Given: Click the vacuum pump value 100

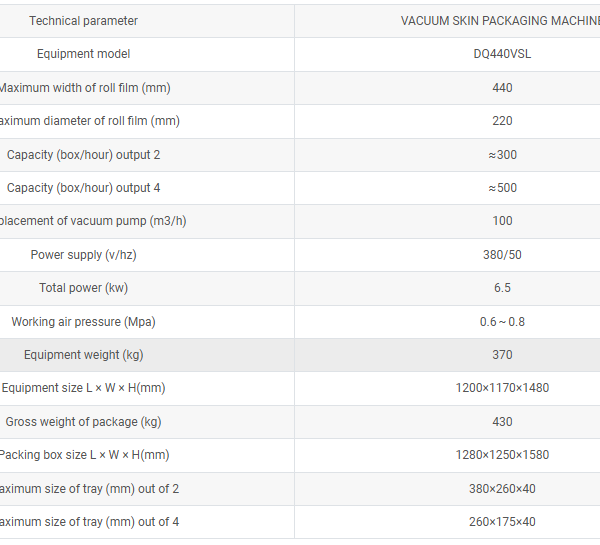Looking at the screenshot, I should coord(502,221).
